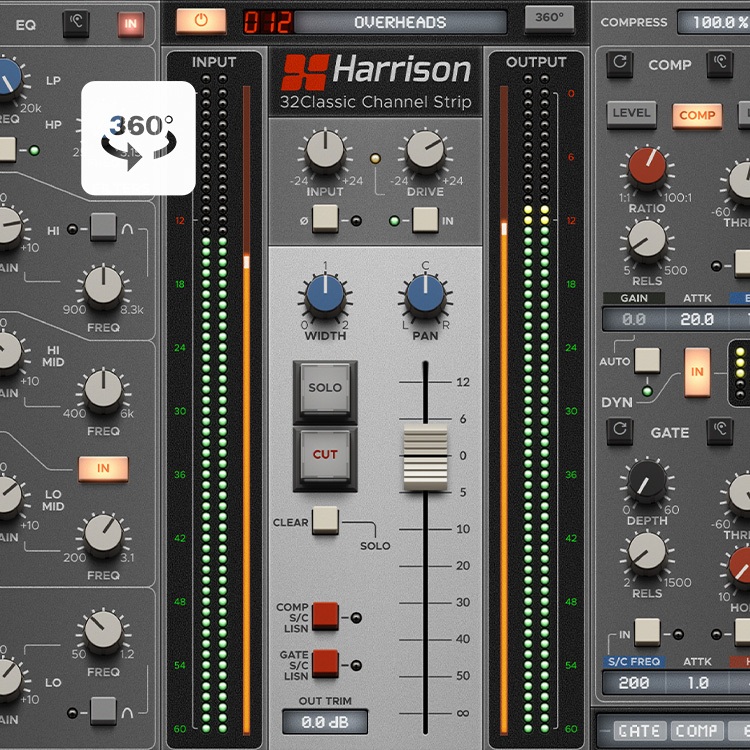
Task: Select the COMP routing block at bottom
Action: (696, 731)
